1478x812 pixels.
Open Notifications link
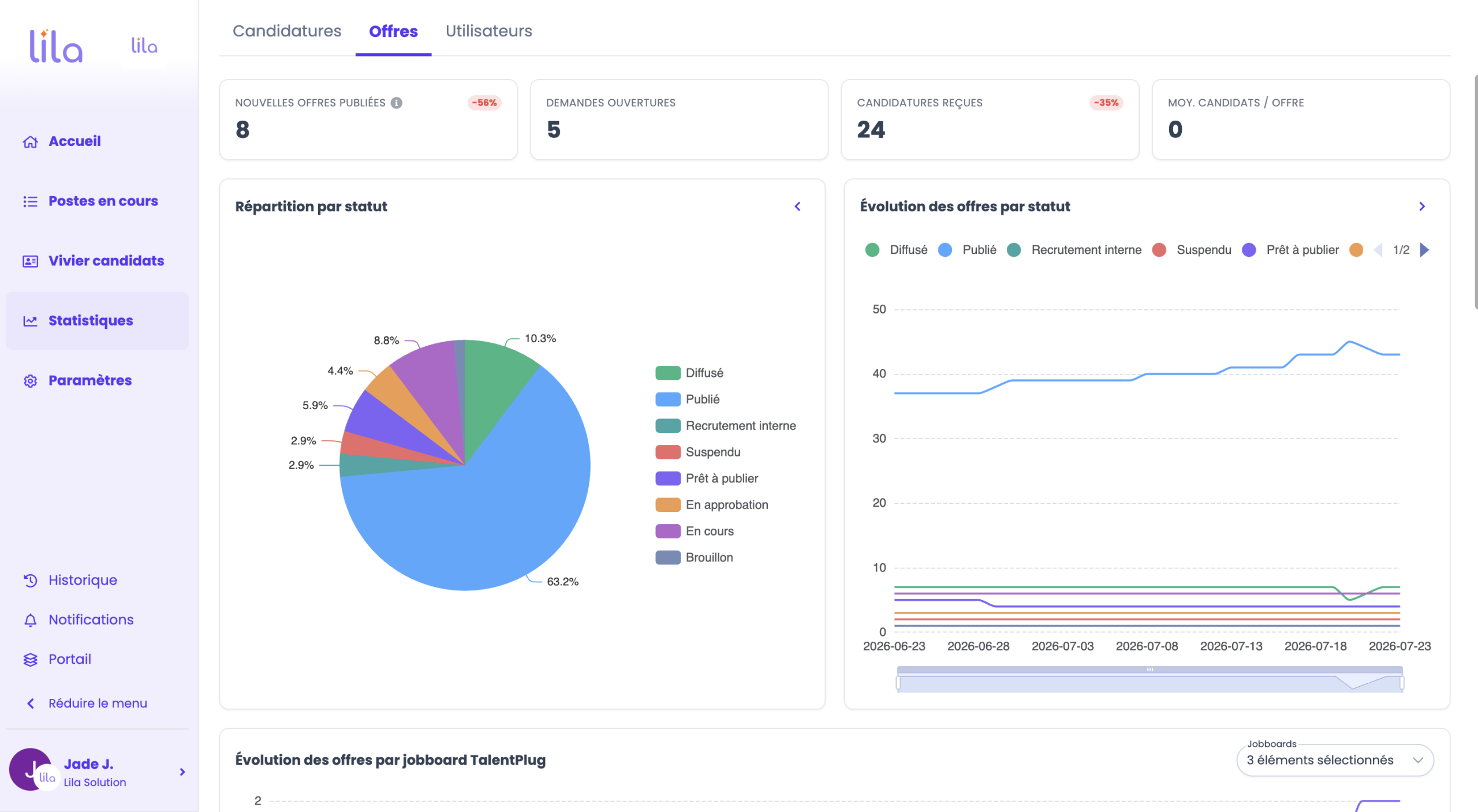point(91,620)
